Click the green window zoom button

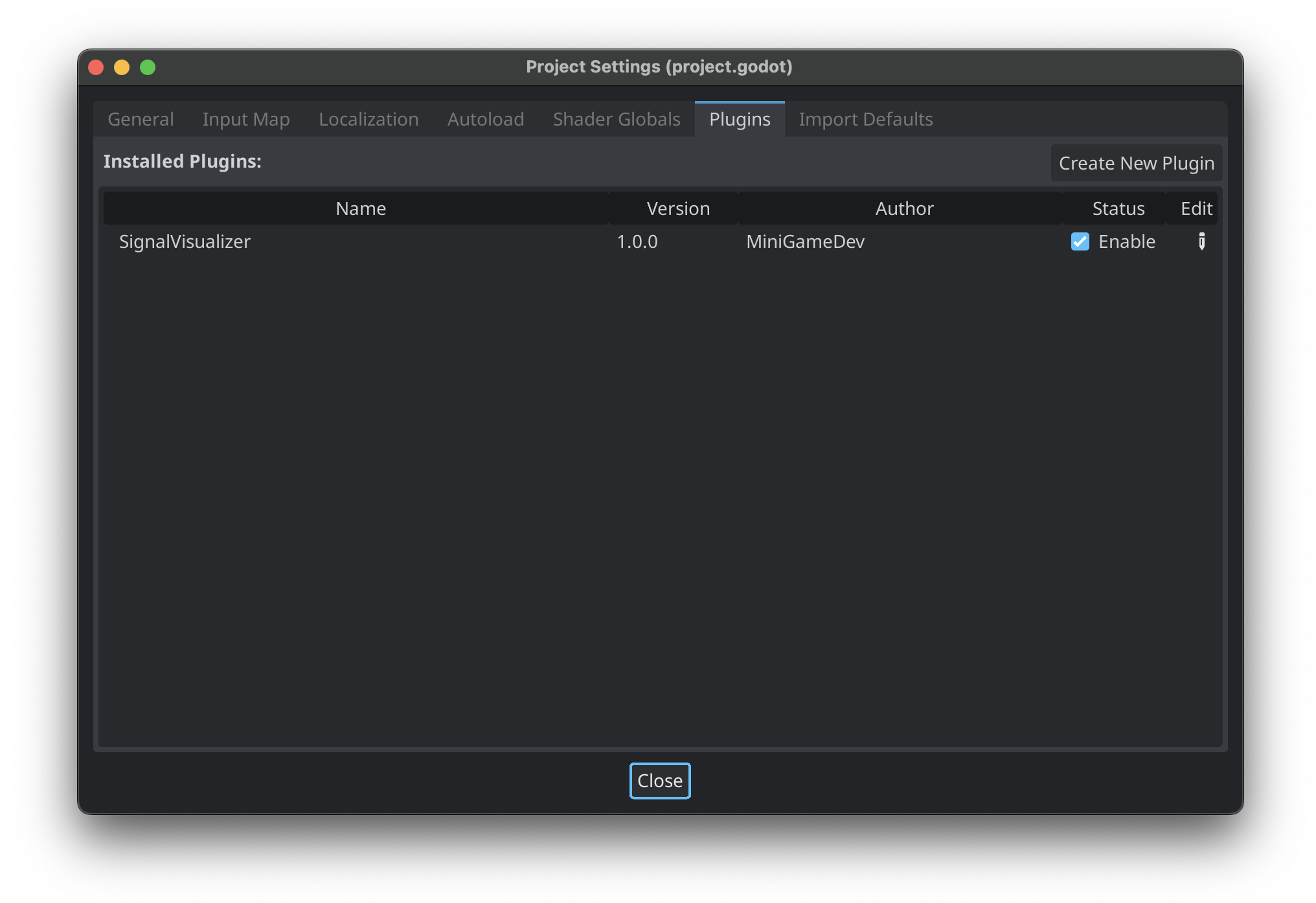pyautogui.click(x=148, y=67)
